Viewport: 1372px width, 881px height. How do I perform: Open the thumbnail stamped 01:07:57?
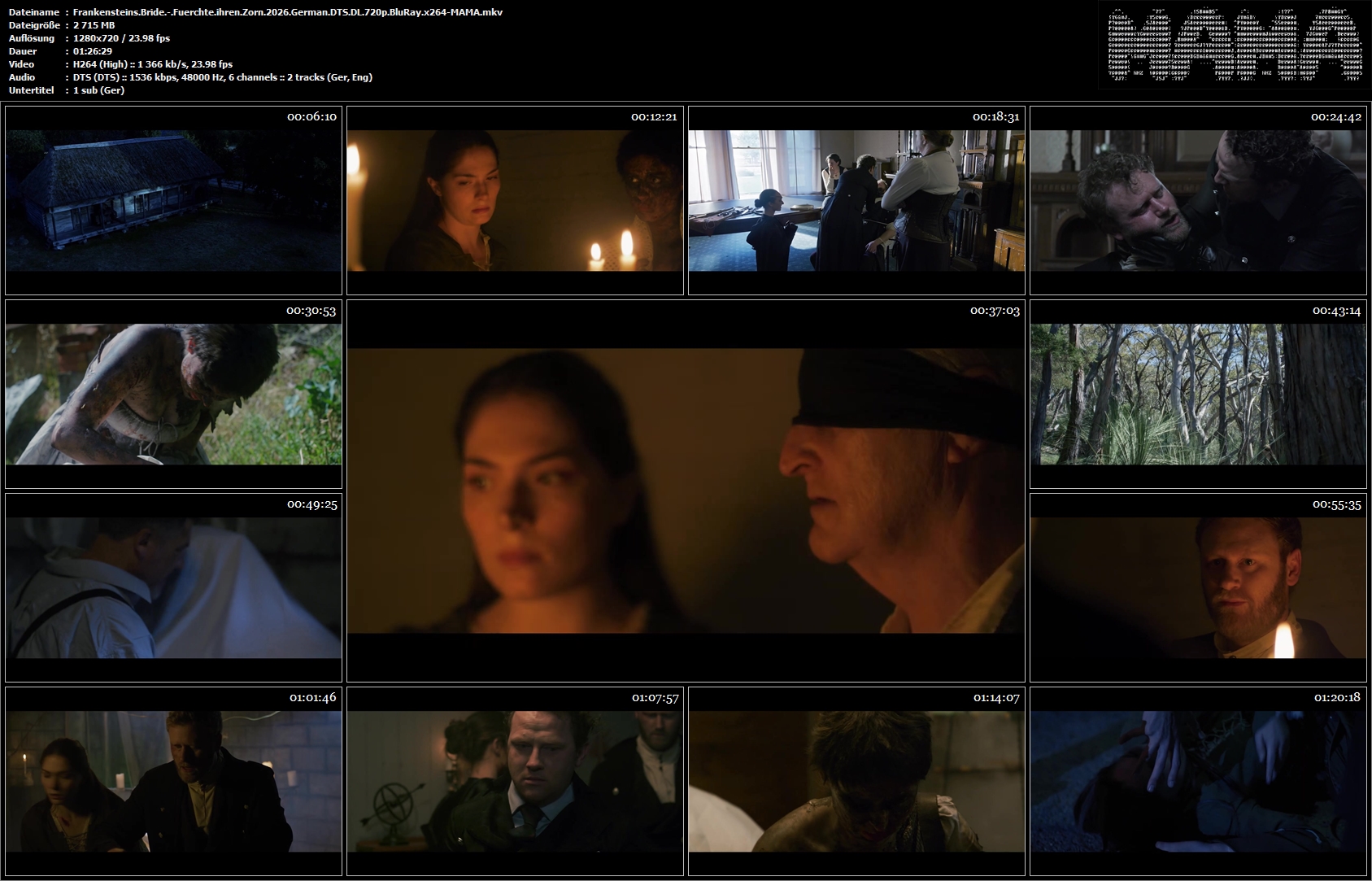coord(515,781)
